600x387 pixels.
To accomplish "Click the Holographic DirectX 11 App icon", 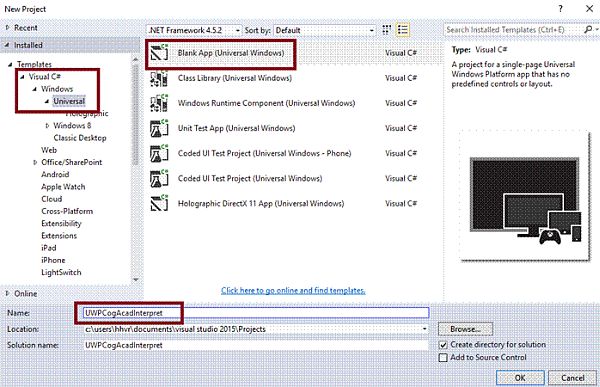I will (159, 204).
